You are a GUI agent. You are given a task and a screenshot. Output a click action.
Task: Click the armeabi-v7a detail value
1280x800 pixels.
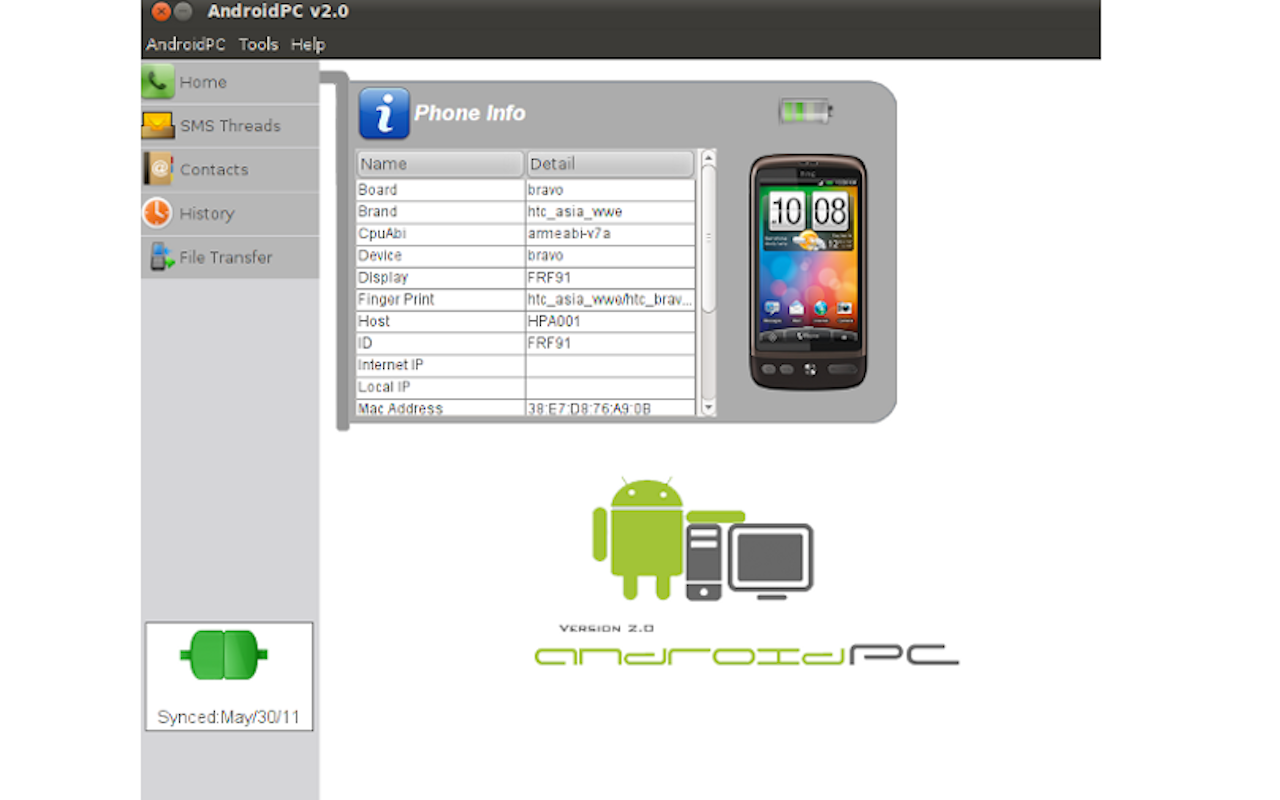pos(569,234)
